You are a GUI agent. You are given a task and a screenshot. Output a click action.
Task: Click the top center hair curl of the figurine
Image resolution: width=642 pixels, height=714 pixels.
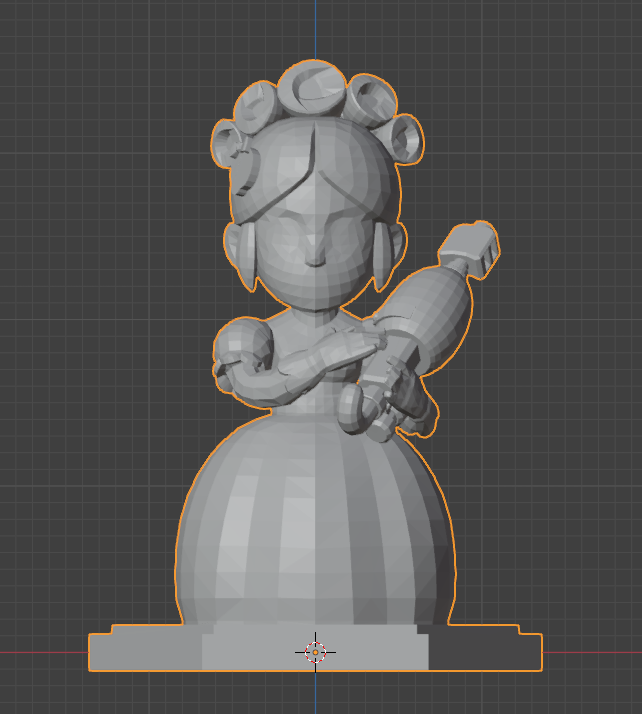tap(312, 88)
